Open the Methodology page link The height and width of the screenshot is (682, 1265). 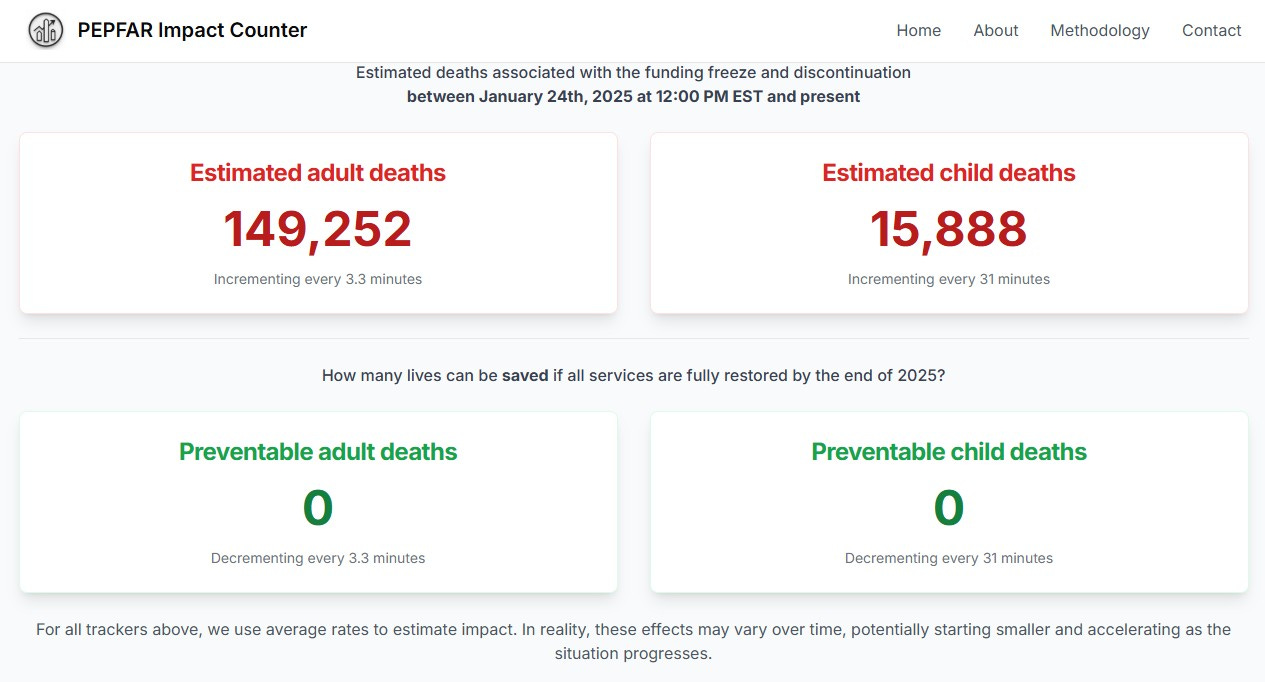[1099, 31]
